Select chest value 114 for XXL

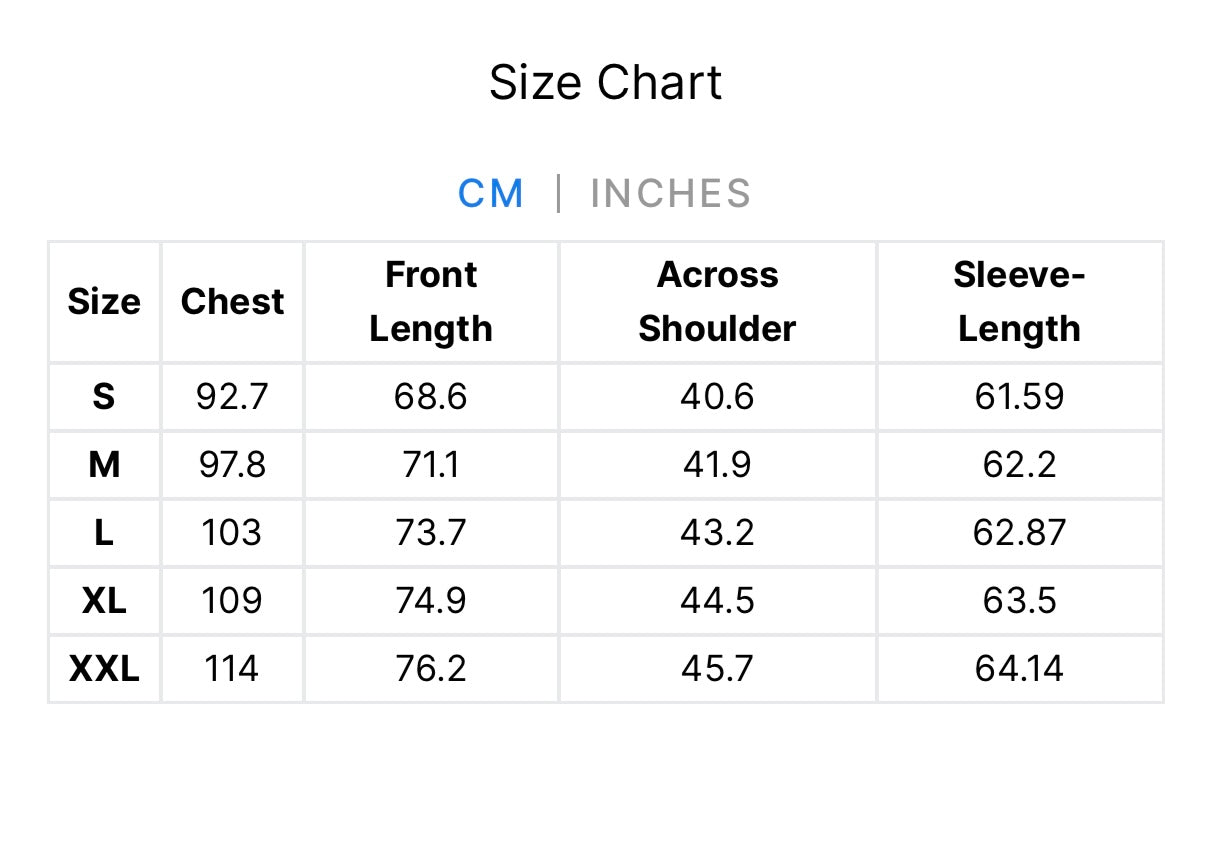point(232,669)
